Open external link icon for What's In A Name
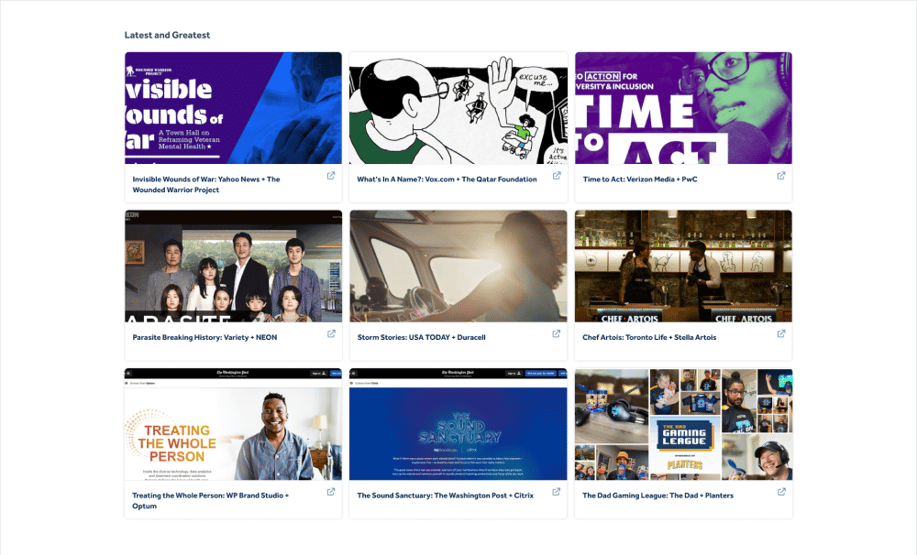The image size is (917, 555). [556, 176]
